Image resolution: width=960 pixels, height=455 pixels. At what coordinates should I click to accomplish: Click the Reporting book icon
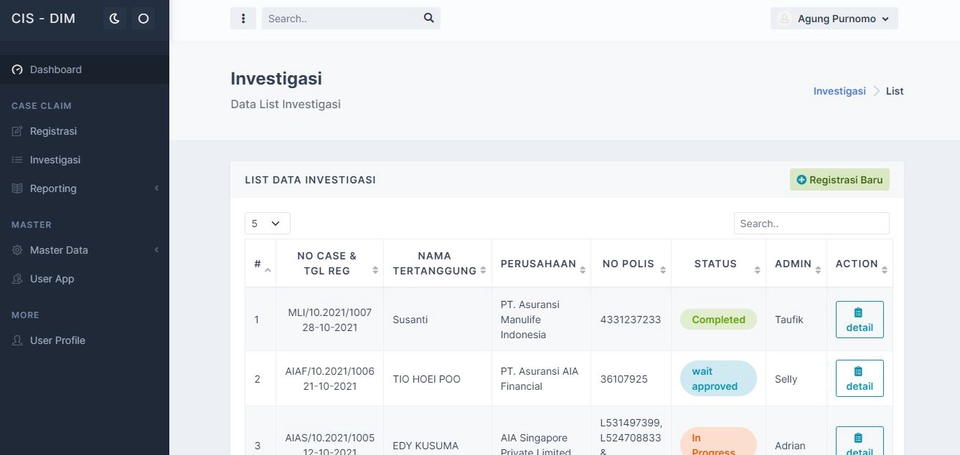(x=17, y=189)
